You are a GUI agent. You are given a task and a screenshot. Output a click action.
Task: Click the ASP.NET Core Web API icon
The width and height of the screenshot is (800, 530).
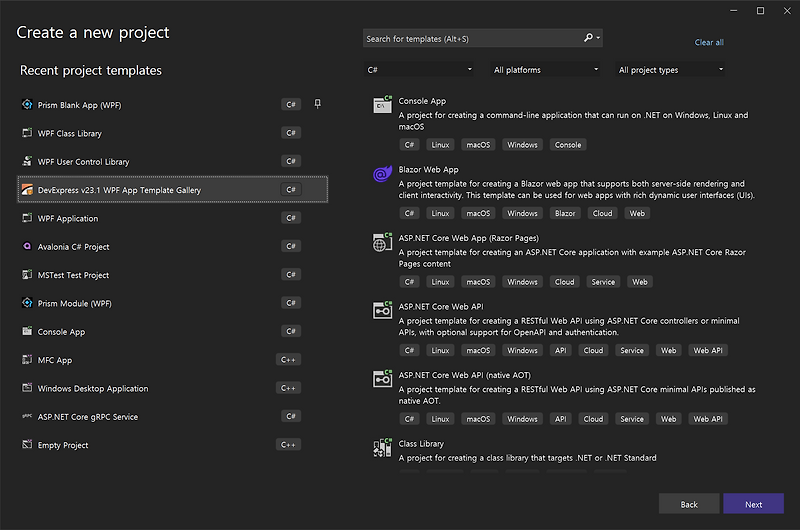382,310
